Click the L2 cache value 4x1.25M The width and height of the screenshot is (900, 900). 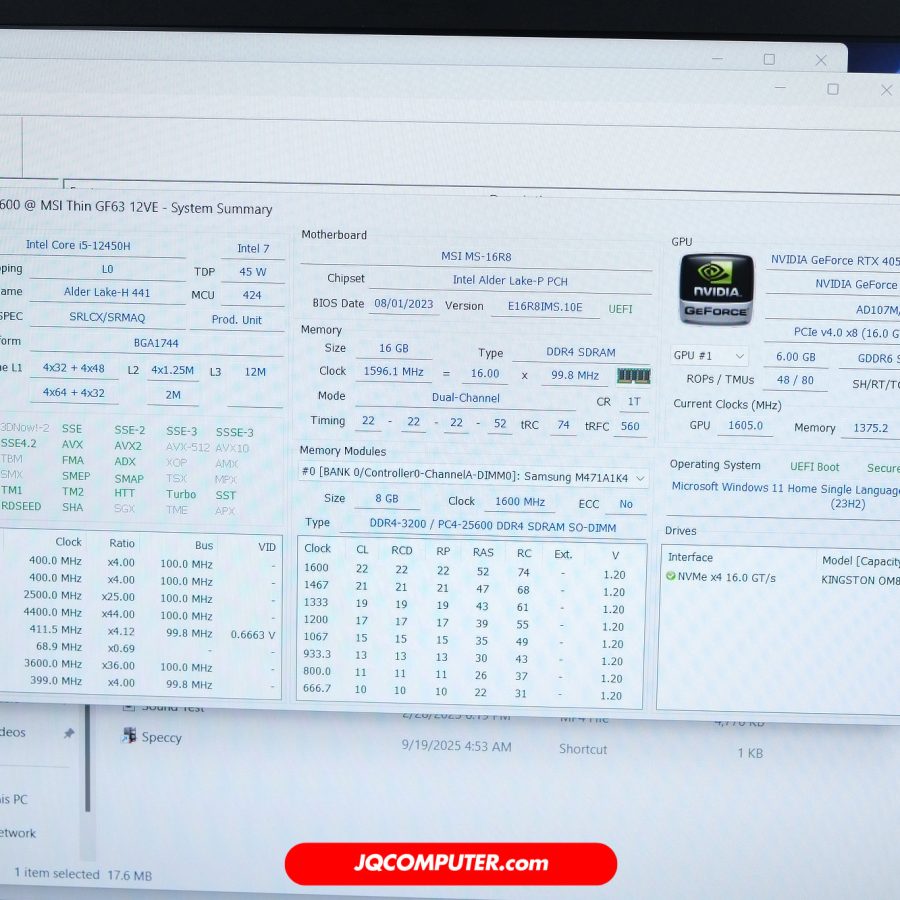click(x=172, y=370)
